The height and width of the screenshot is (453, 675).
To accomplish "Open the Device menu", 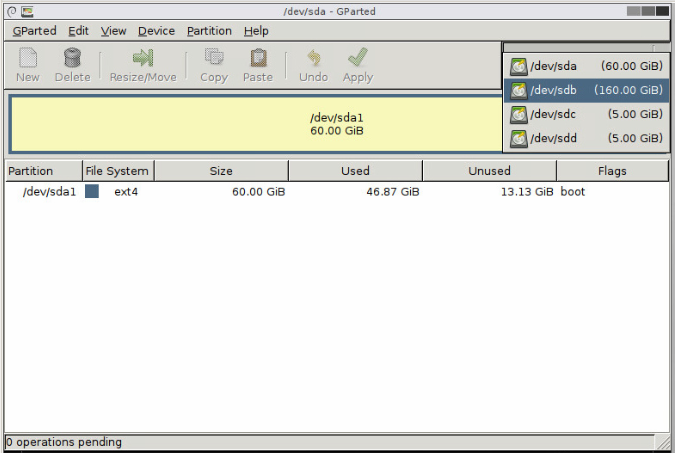I will pos(157,31).
